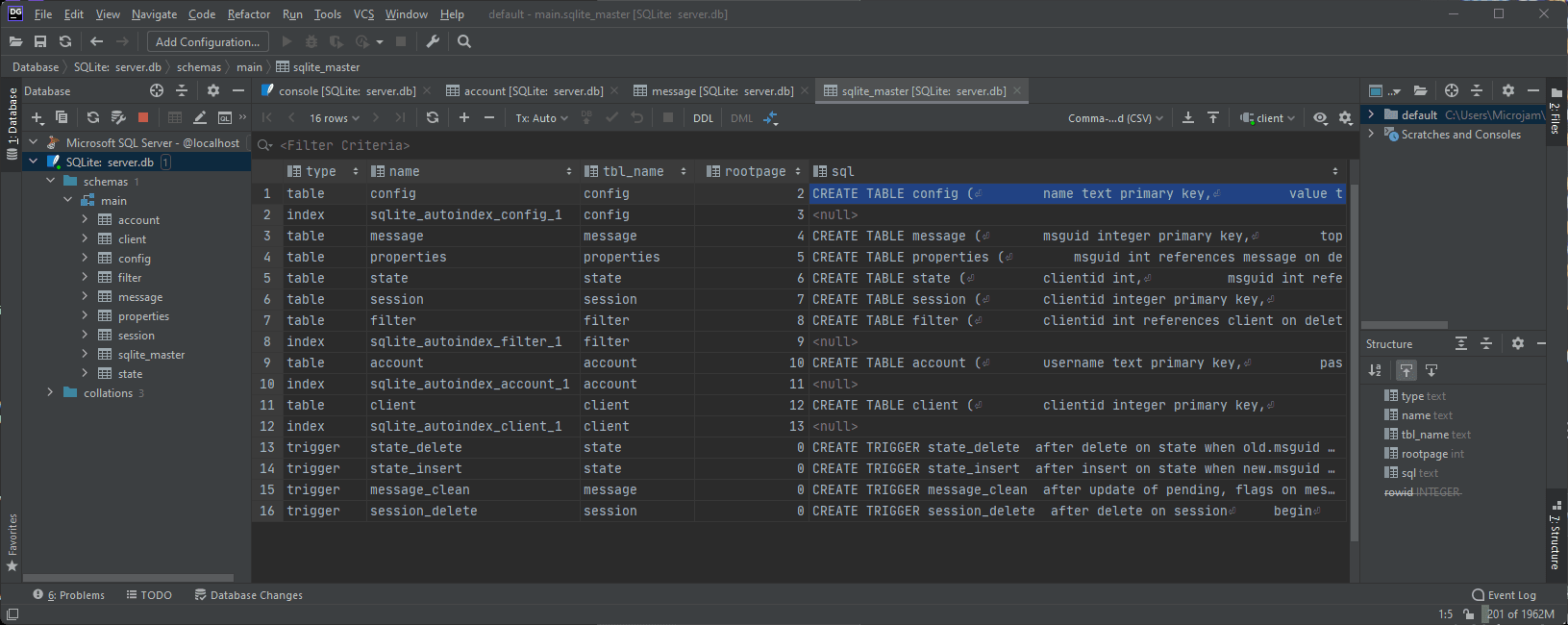Open the Event Log in status bar
Image resolution: width=1568 pixels, height=625 pixels.
(x=1504, y=595)
